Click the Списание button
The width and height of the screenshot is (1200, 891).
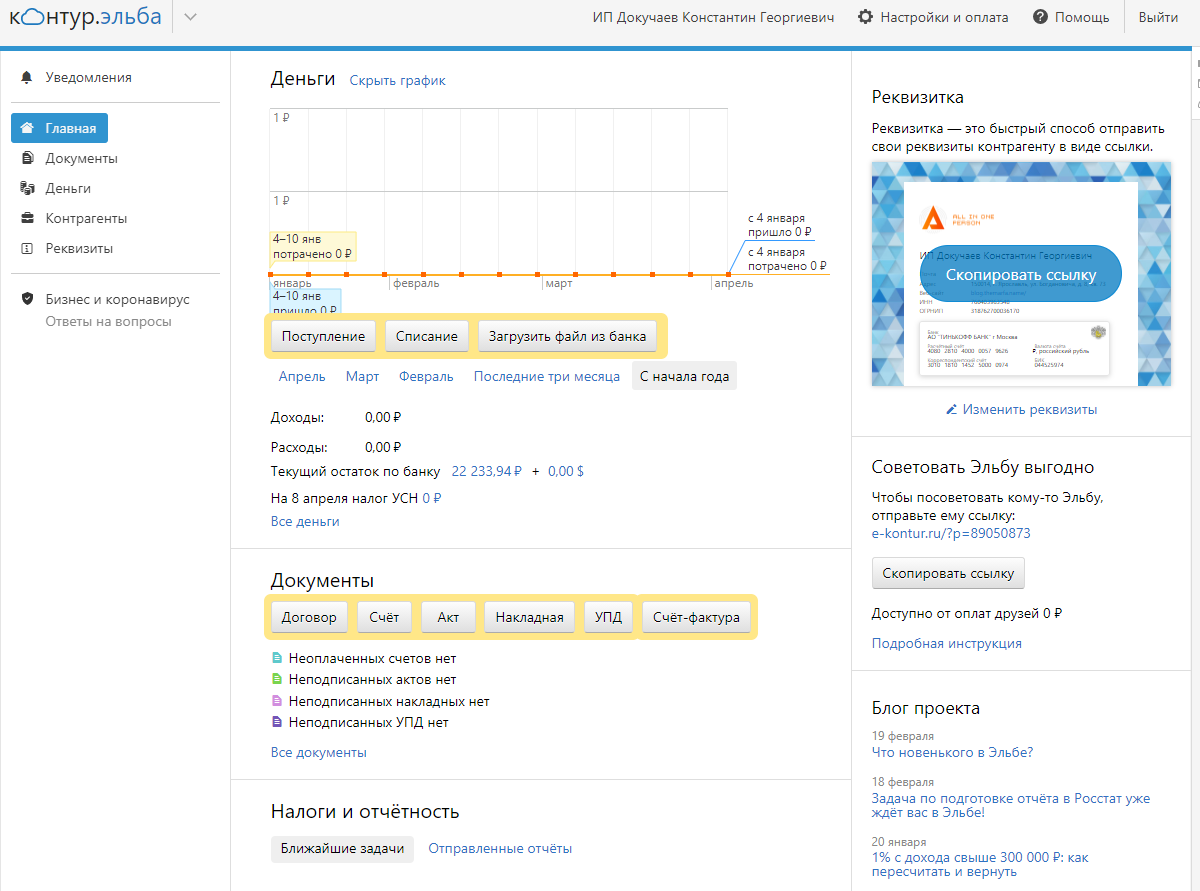(427, 336)
